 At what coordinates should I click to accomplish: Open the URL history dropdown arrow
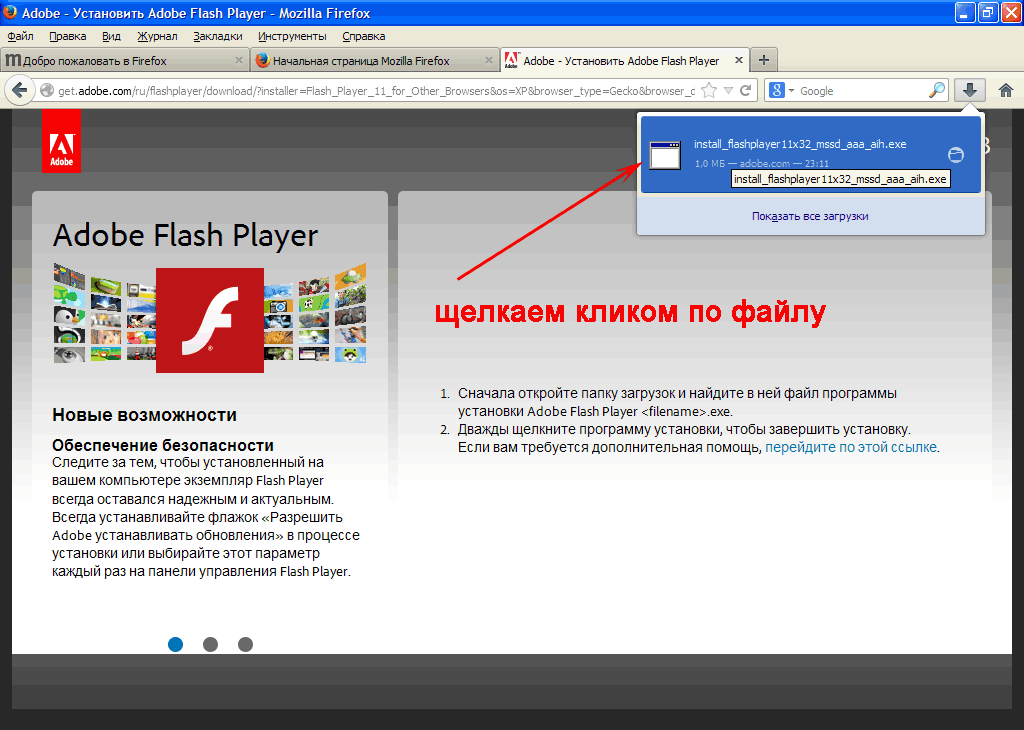pos(728,91)
